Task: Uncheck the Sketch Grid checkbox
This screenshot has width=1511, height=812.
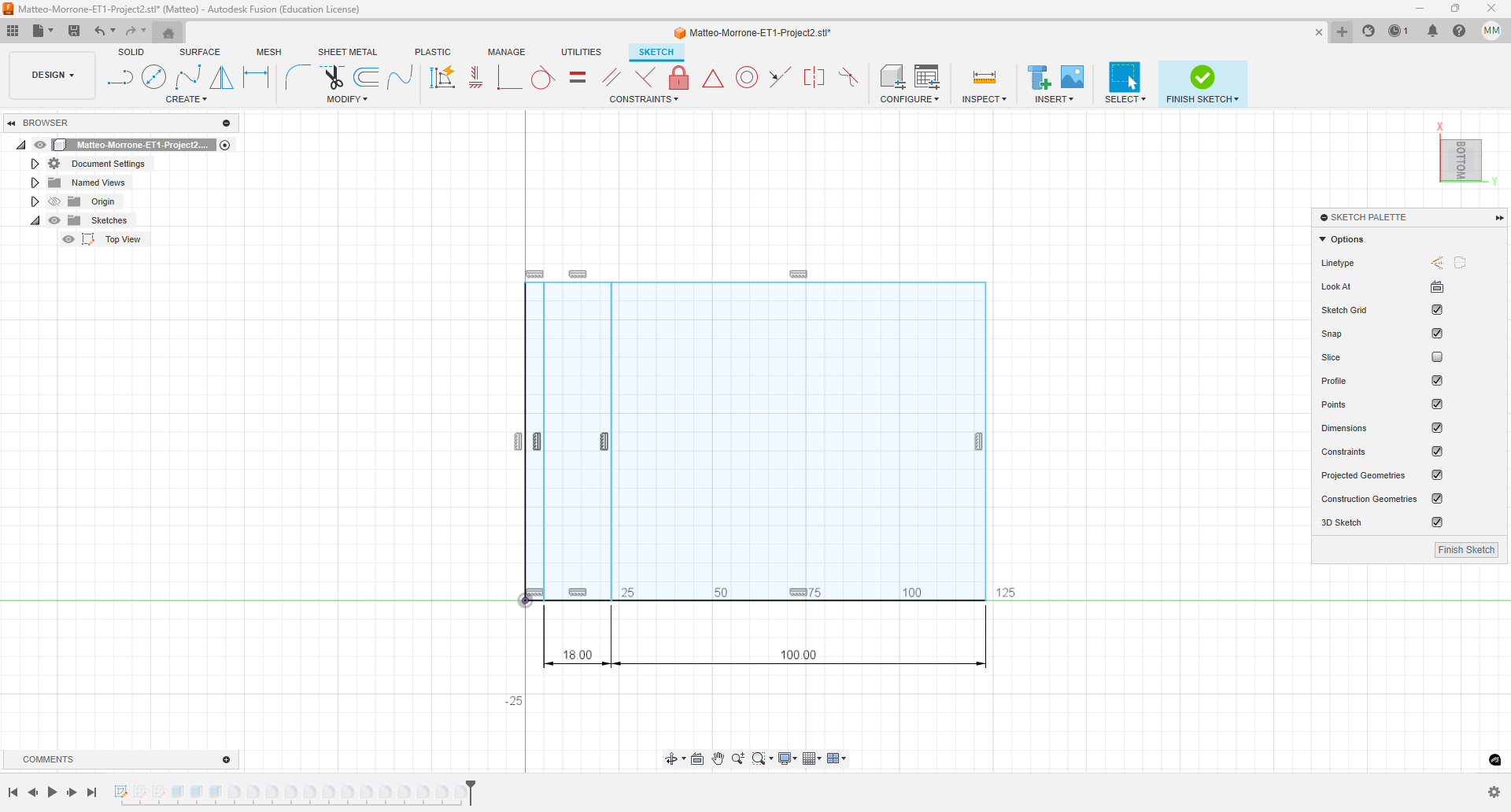Action: click(1437, 310)
